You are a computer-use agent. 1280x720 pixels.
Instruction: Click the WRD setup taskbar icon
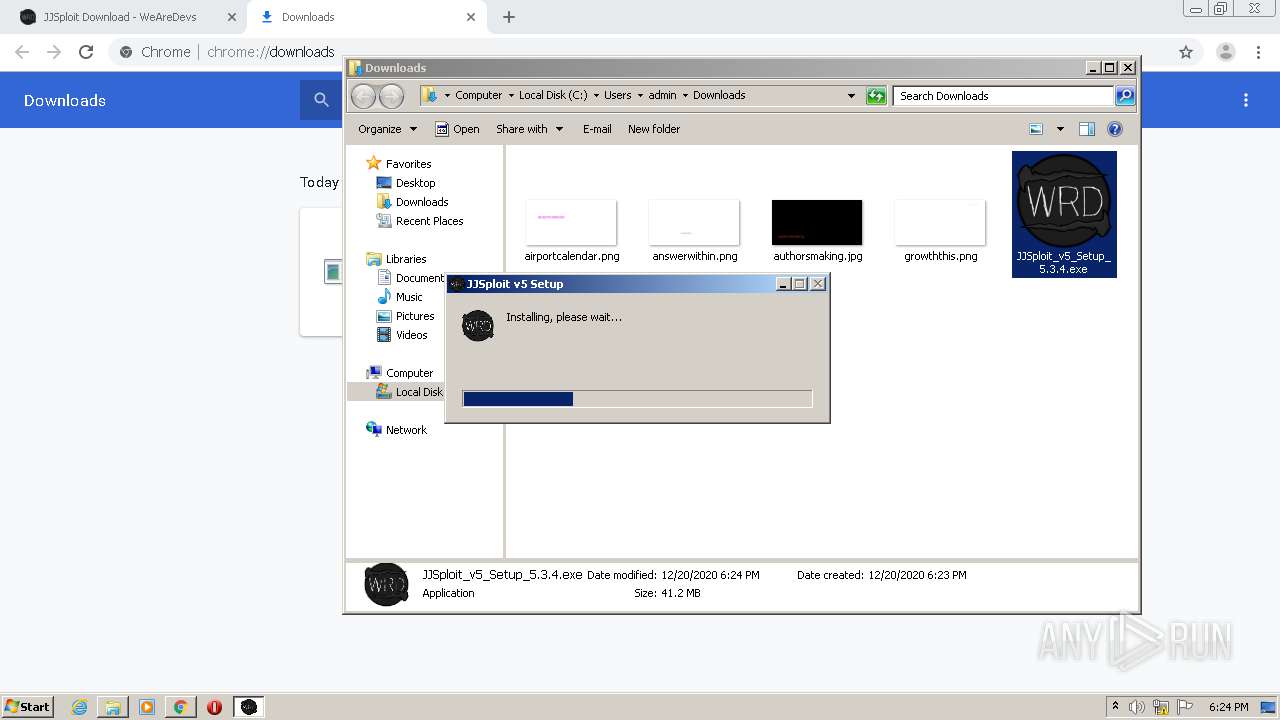(249, 707)
